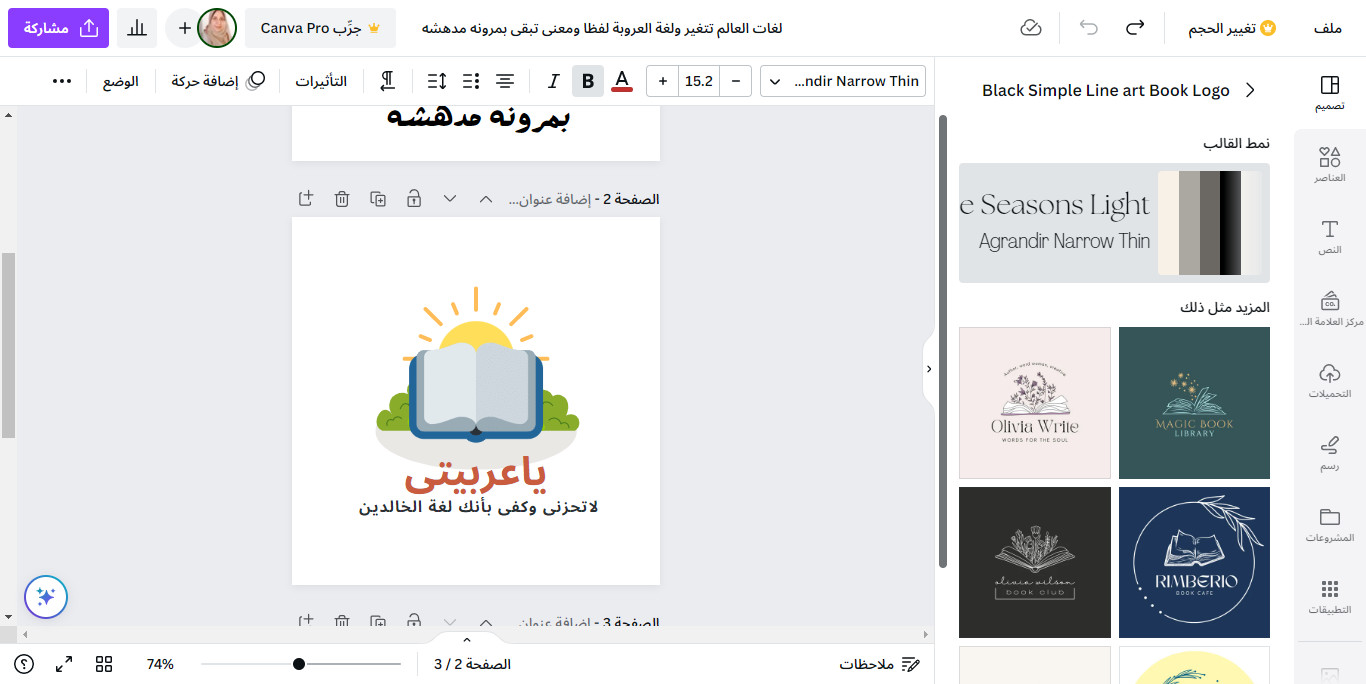Click the font size field 15.2
Image resolution: width=1366 pixels, height=684 pixels.
point(699,81)
